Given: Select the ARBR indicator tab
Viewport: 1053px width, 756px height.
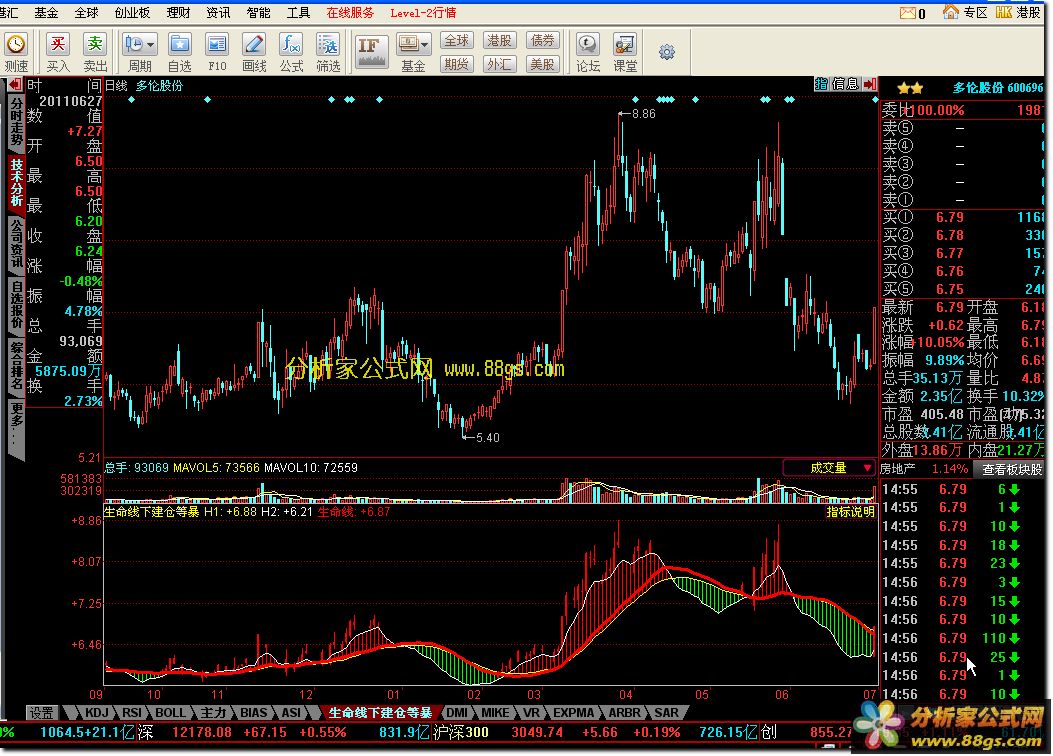Looking at the screenshot, I should [x=625, y=712].
